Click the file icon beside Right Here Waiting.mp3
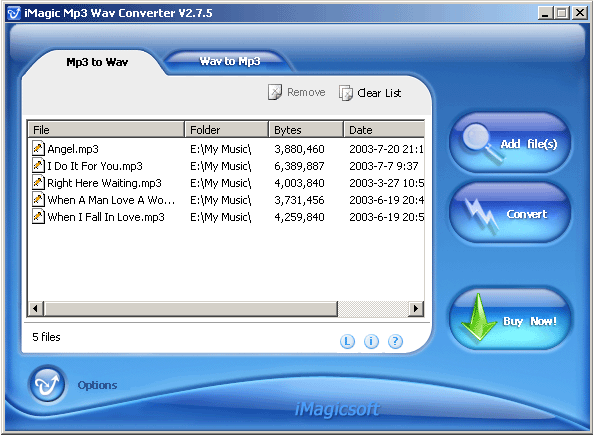 pos(38,182)
